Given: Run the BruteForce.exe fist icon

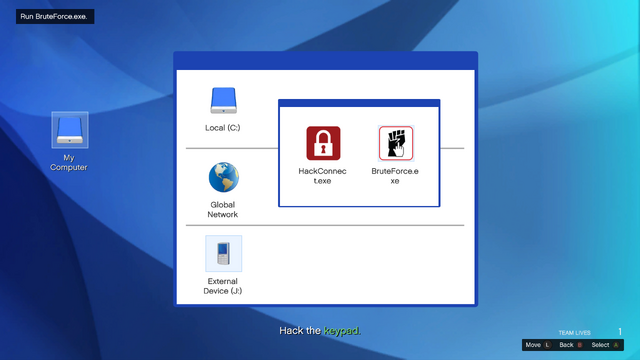Looking at the screenshot, I should point(396,143).
